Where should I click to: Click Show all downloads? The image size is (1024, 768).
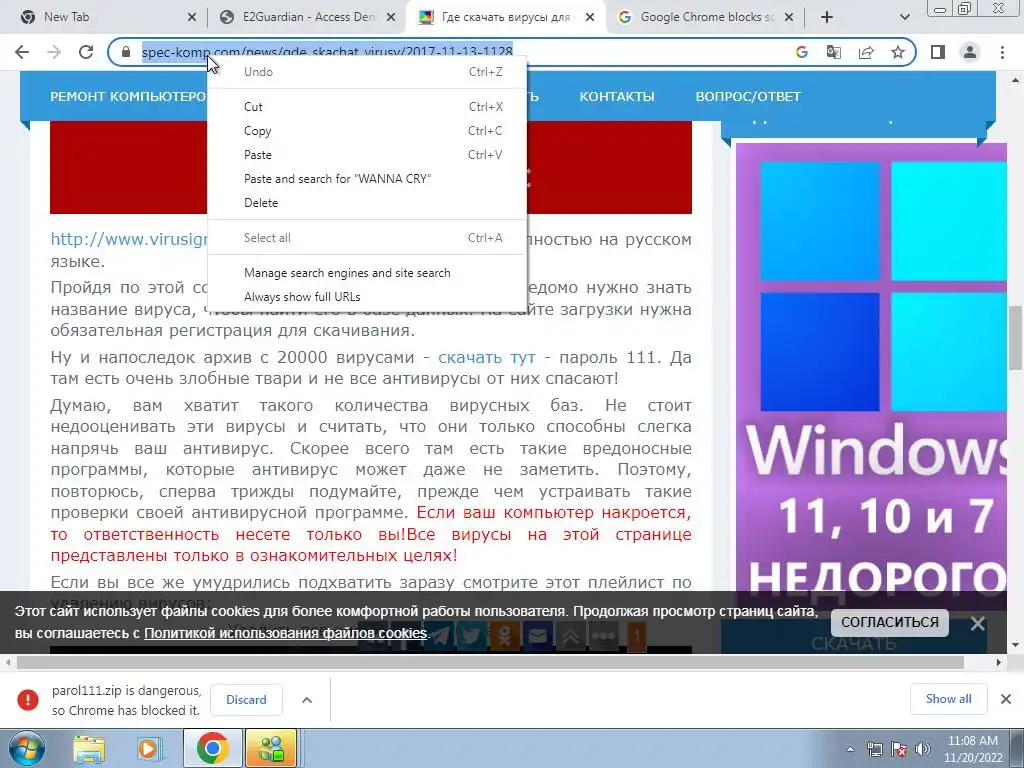[948, 699]
